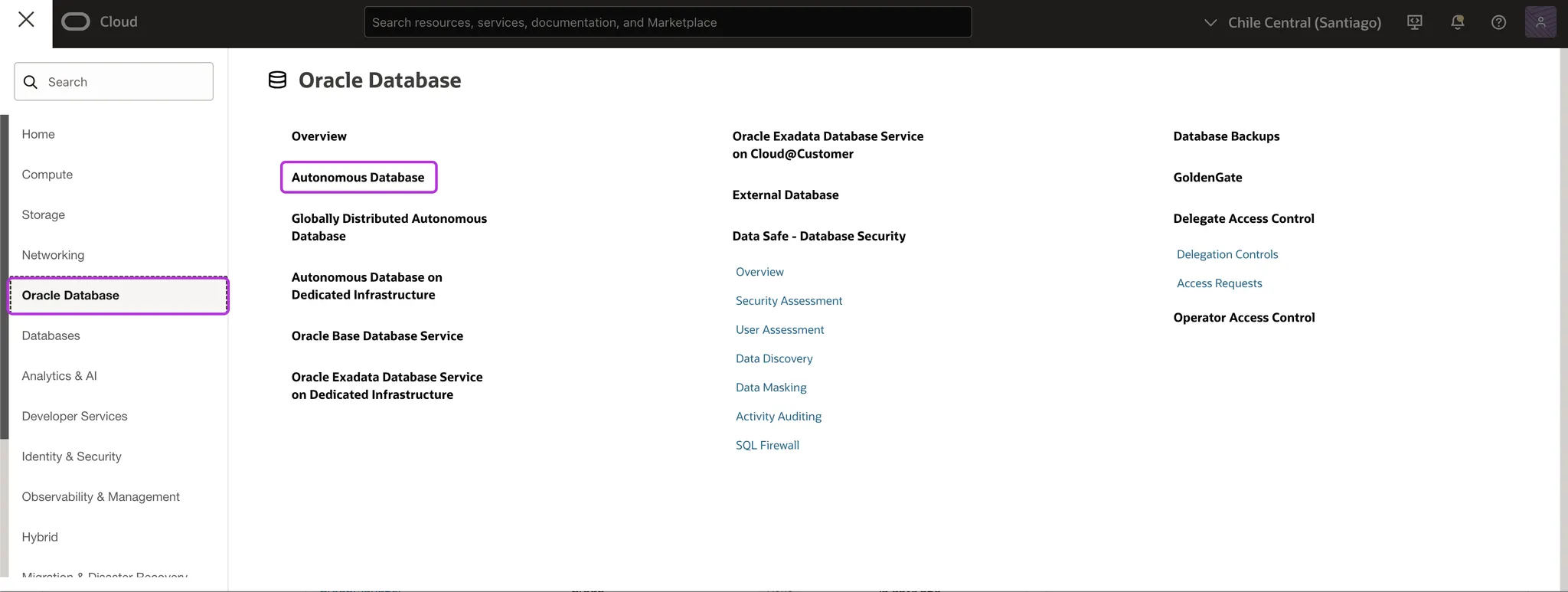Select Storage in the sidebar
Viewport: 1568px width, 592px height.
click(x=44, y=214)
